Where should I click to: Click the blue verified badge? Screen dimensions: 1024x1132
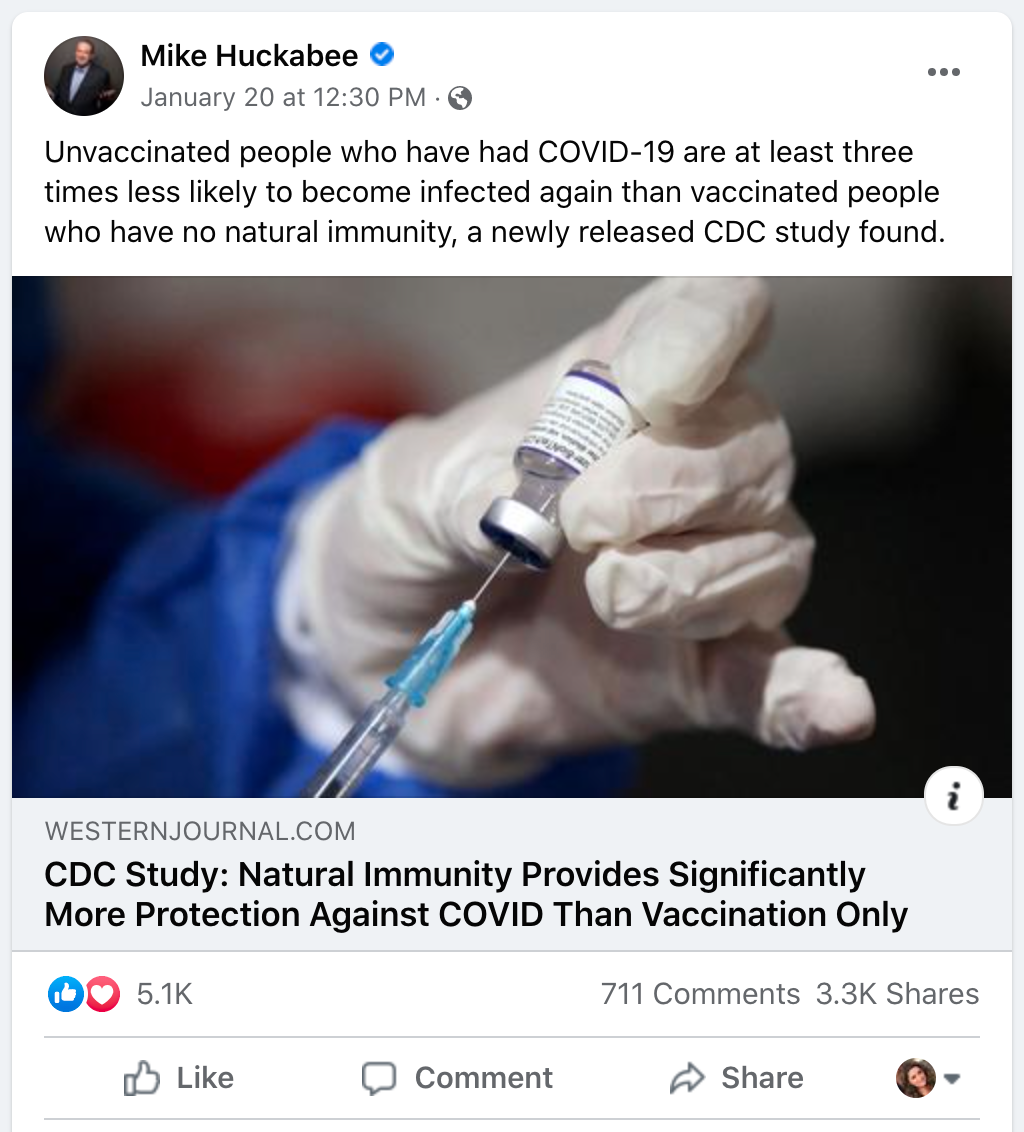382,55
